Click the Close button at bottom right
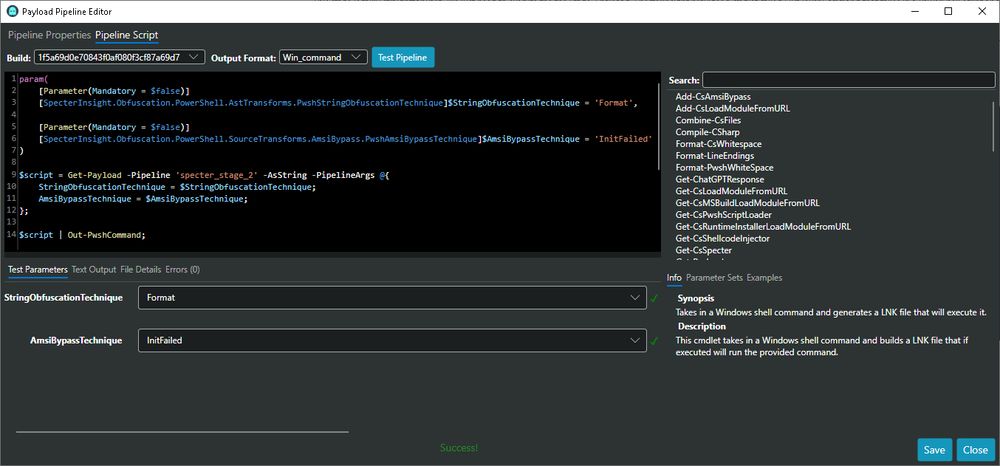 point(975,449)
